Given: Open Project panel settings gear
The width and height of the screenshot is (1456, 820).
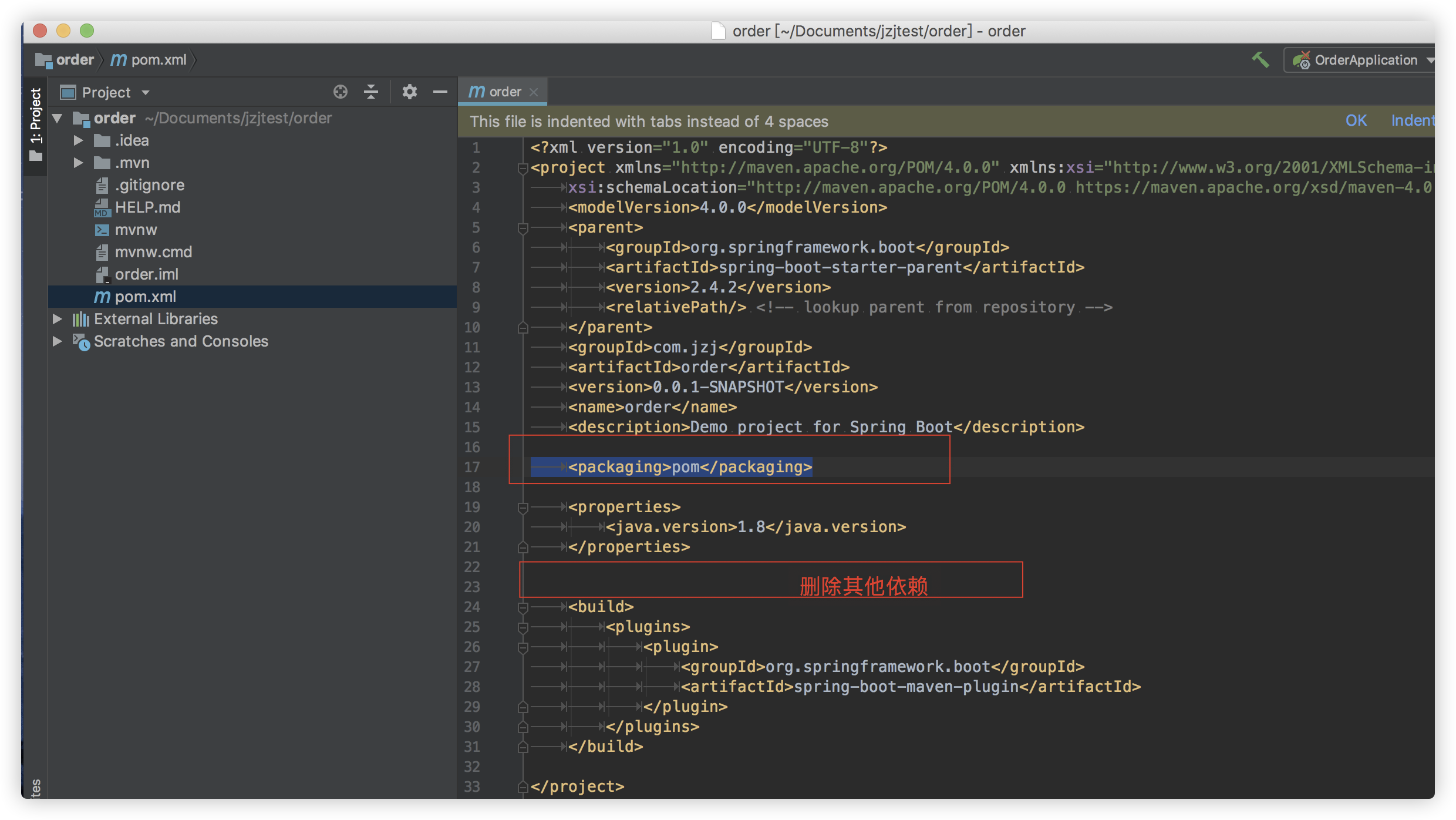Looking at the screenshot, I should point(409,92).
